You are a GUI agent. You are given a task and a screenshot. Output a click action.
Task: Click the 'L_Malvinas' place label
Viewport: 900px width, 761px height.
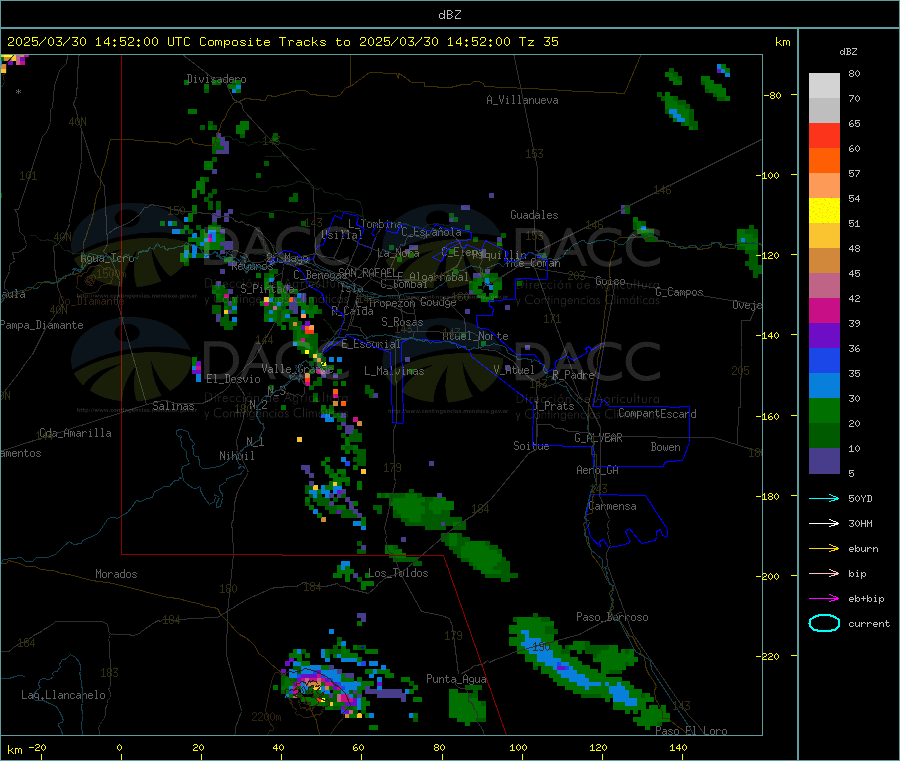click(x=394, y=371)
